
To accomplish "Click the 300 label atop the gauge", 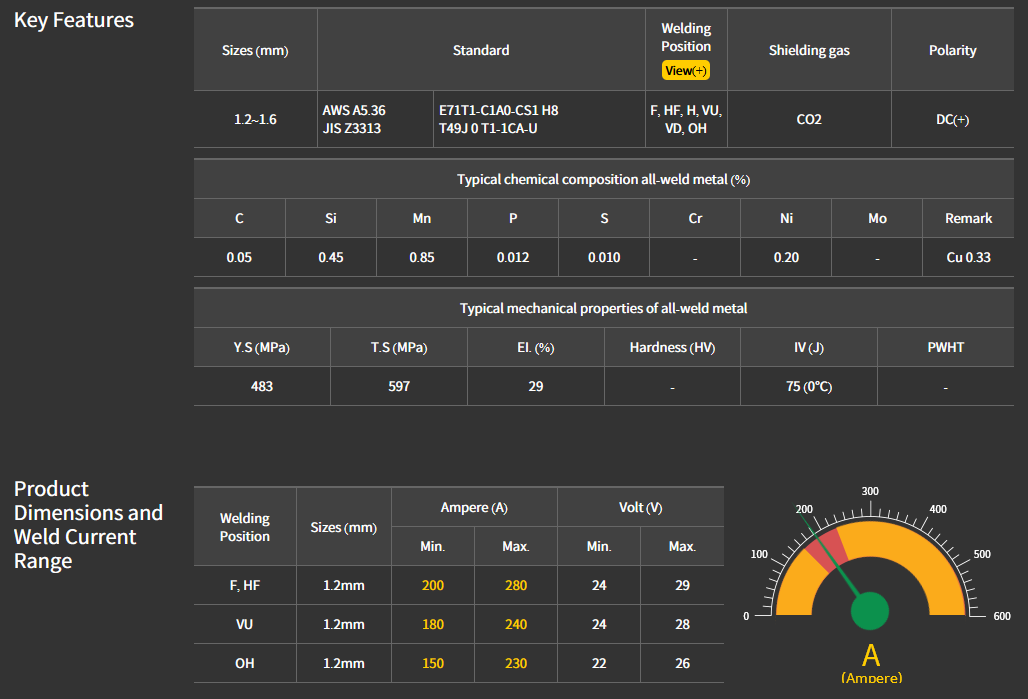I will [x=870, y=491].
